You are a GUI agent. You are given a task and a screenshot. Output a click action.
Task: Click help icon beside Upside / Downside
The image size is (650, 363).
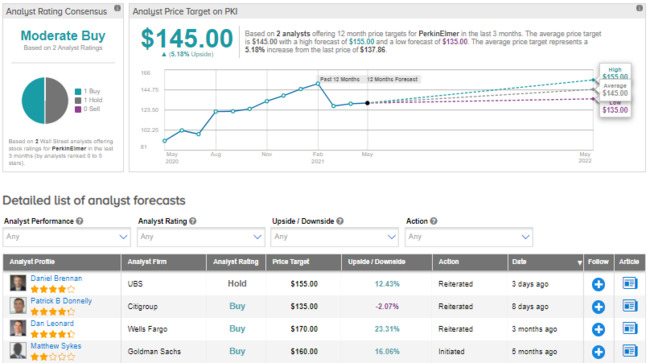tap(340, 221)
